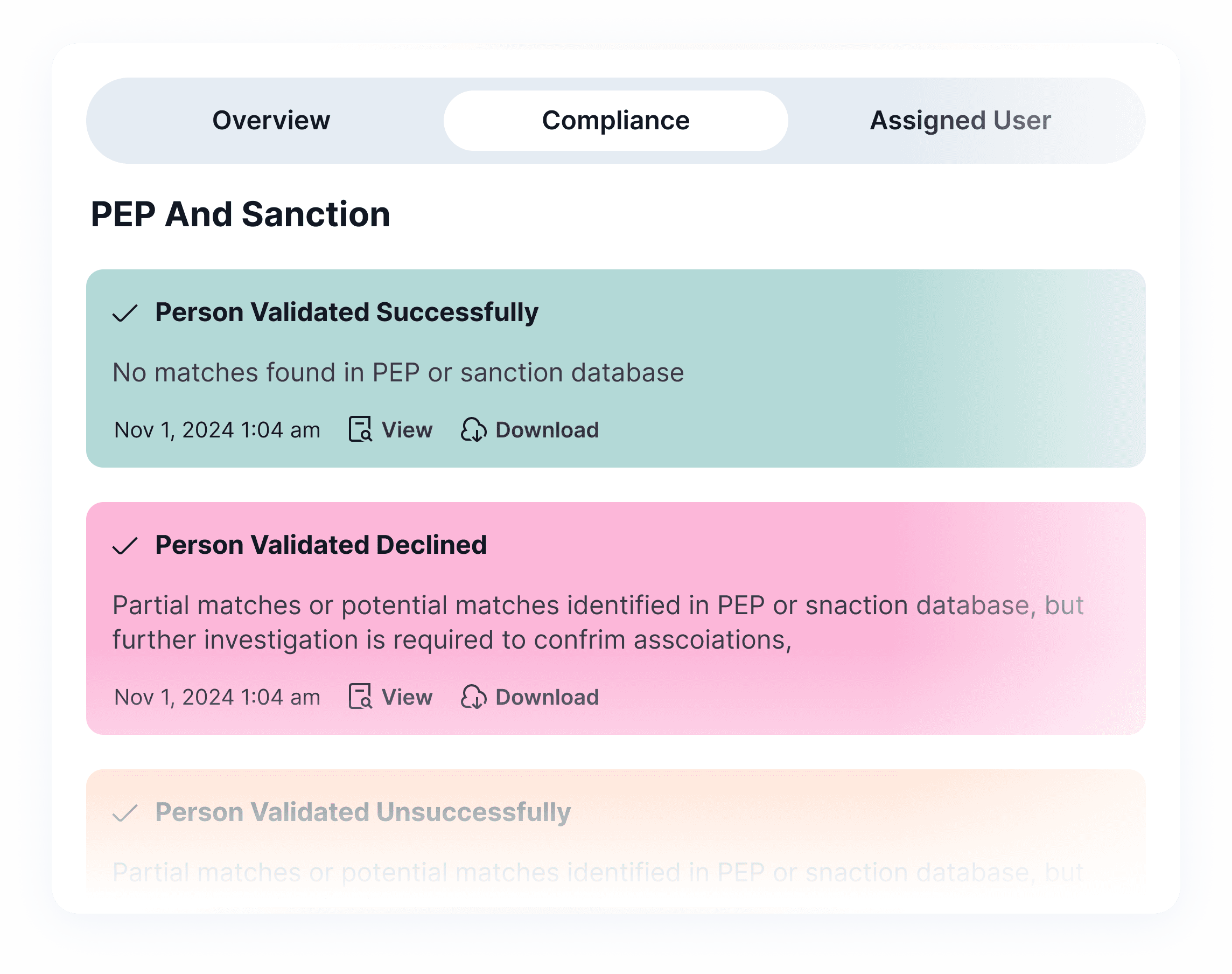This screenshot has width=1232, height=974.
Task: Click the Download text in the Successfully card
Action: point(547,430)
